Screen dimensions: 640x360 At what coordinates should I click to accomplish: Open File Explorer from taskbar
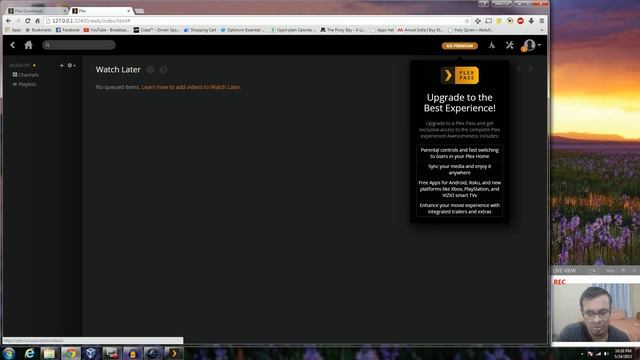[49, 353]
